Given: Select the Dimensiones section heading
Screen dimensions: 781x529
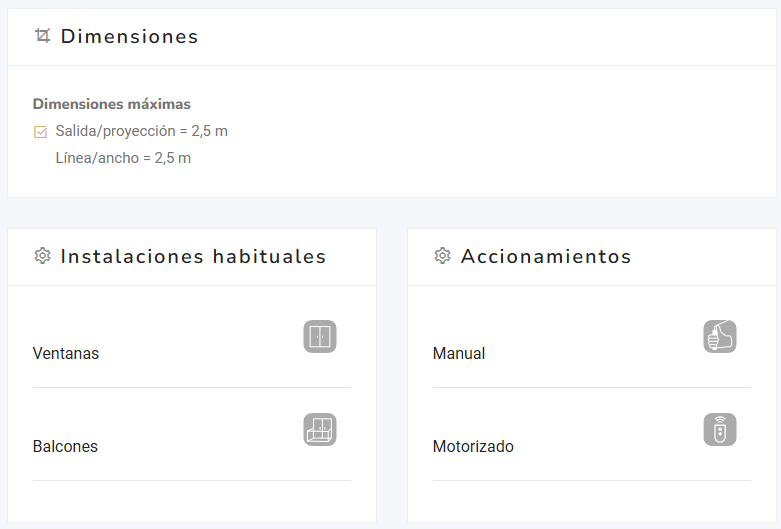Looking at the screenshot, I should 130,37.
